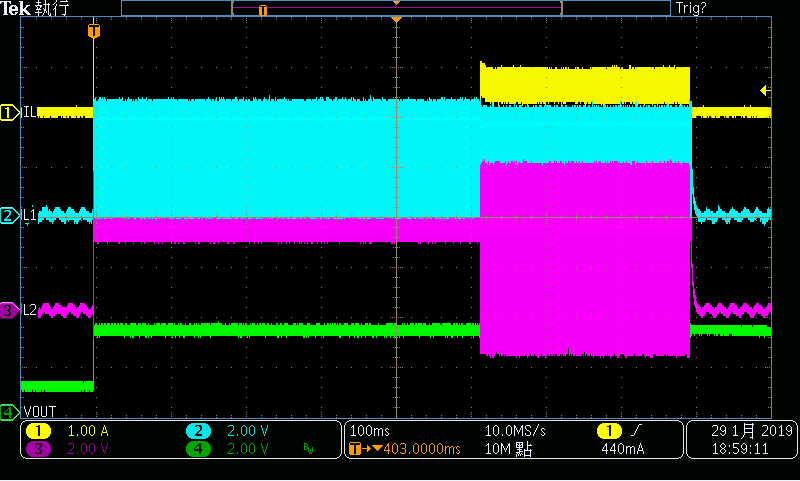800x481 pixels.
Task: Click the 403.0000ms trigger delay readout
Action: [x=422, y=449]
